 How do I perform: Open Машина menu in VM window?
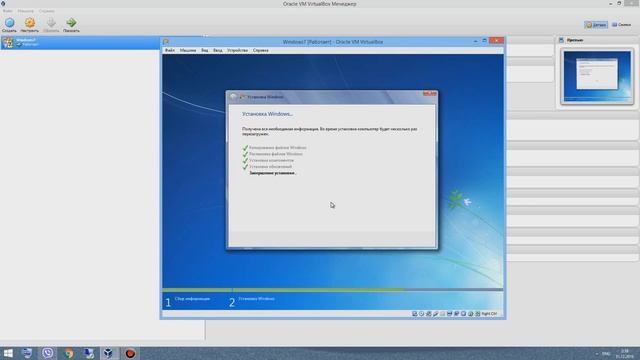click(x=188, y=50)
